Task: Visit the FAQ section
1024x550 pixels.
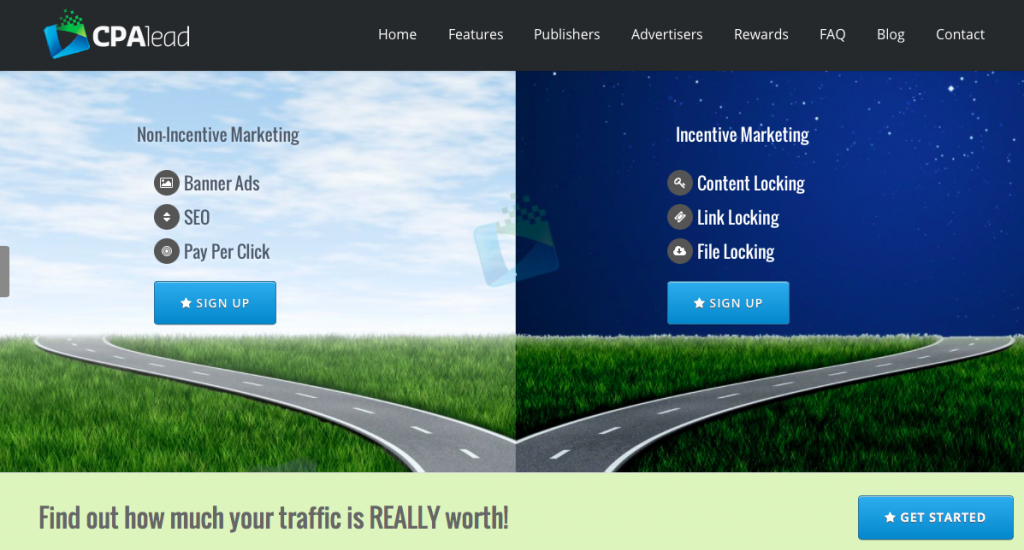Action: pyautogui.click(x=832, y=34)
